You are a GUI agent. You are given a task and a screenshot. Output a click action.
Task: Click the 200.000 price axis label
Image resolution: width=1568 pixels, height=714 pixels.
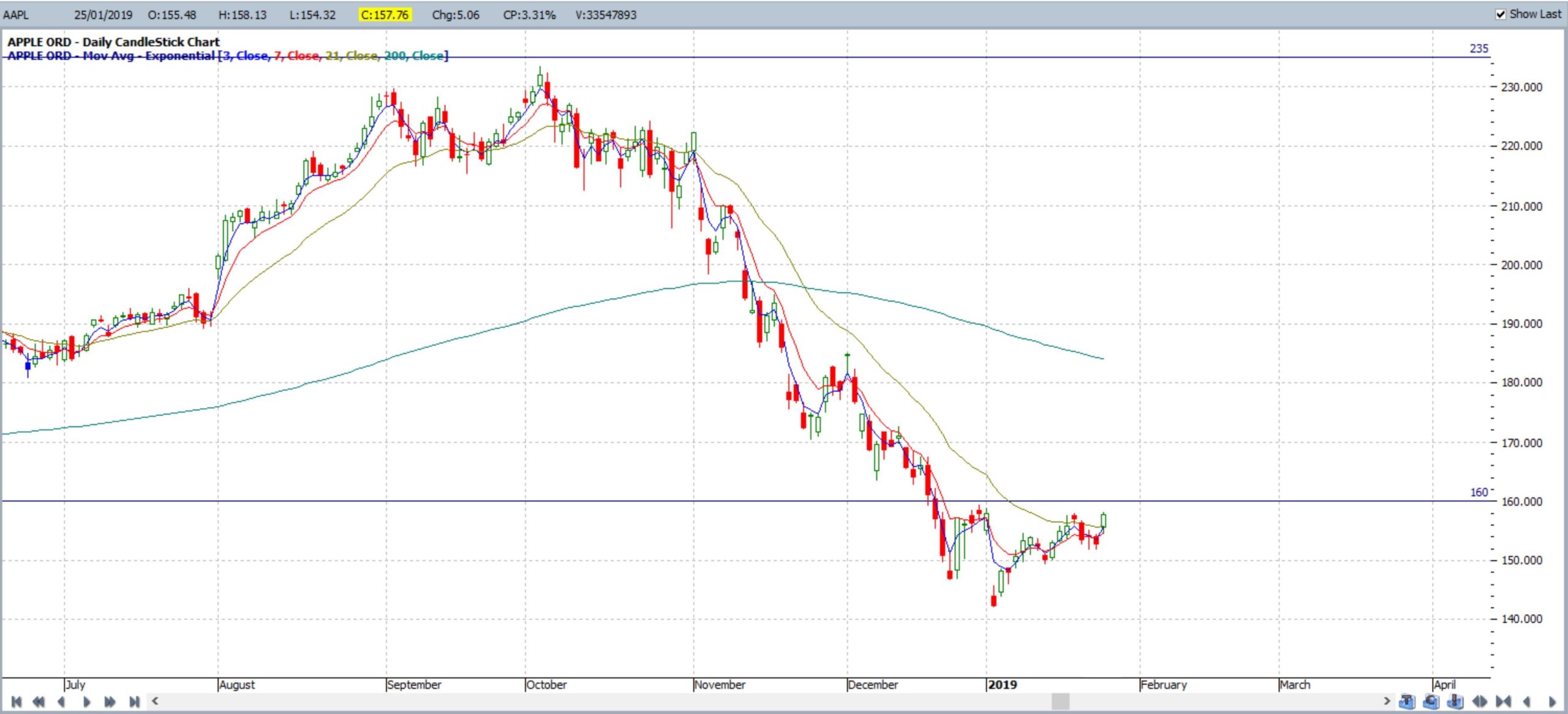(1521, 265)
